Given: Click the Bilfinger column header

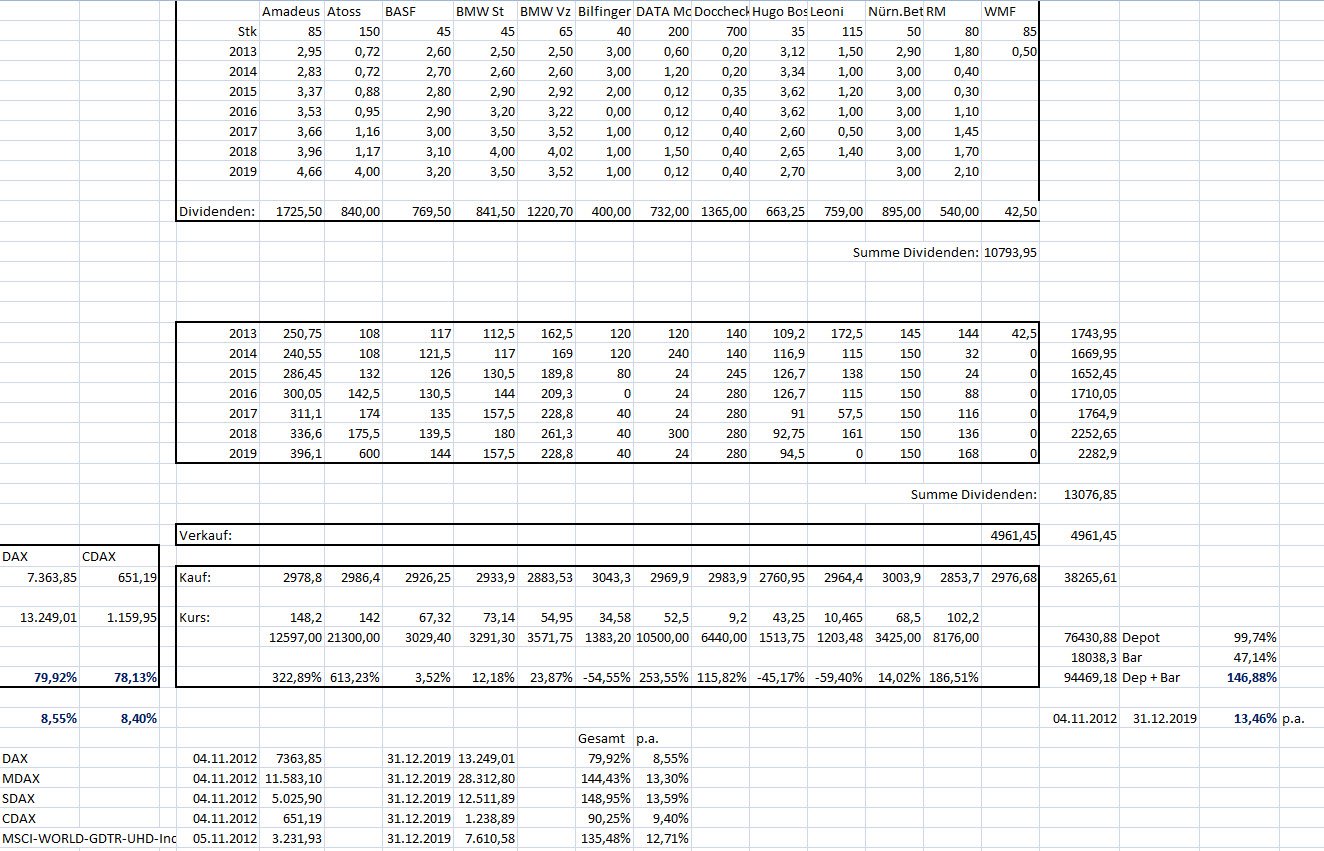Looking at the screenshot, I should coord(604,12).
